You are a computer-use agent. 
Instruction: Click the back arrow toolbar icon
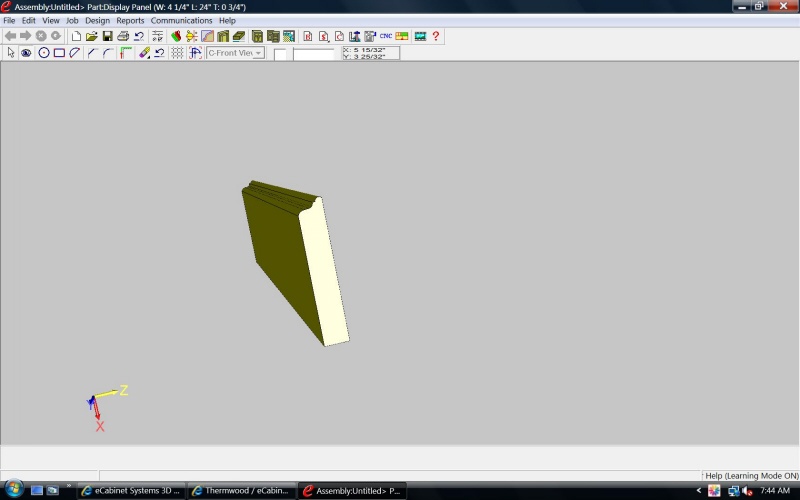10,36
